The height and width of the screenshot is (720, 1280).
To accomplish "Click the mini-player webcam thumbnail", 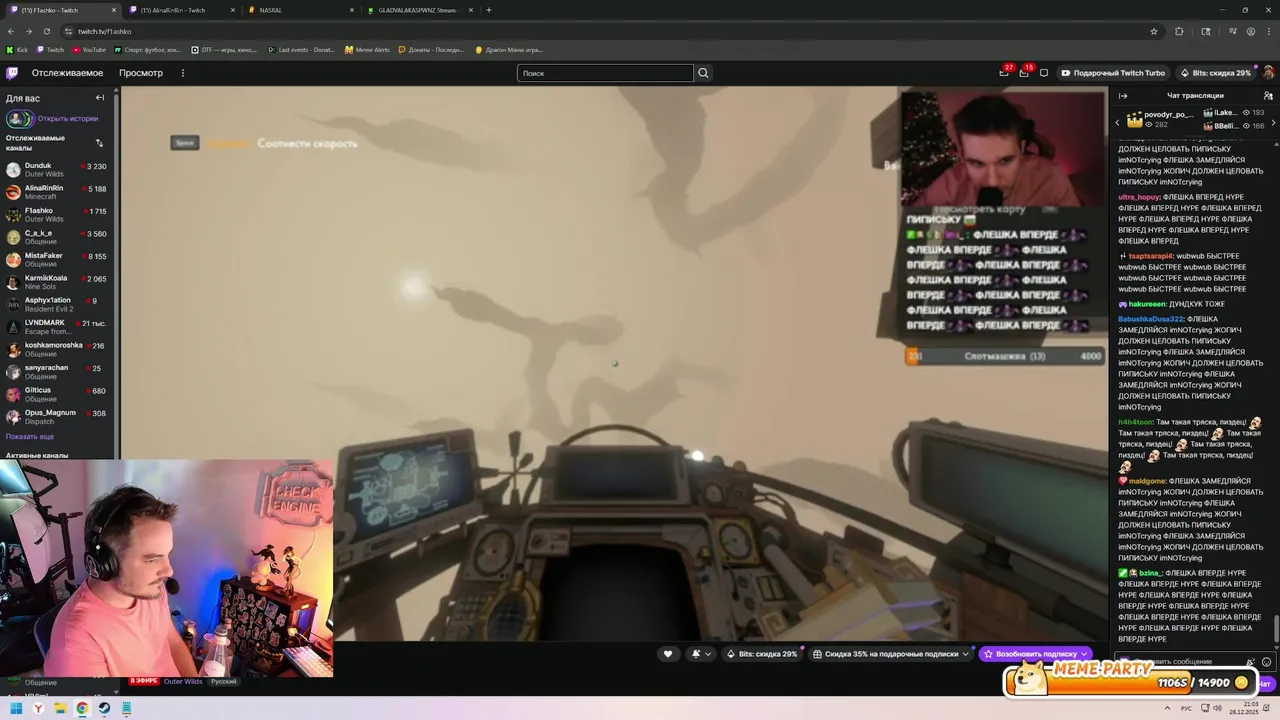I will click(x=166, y=568).
